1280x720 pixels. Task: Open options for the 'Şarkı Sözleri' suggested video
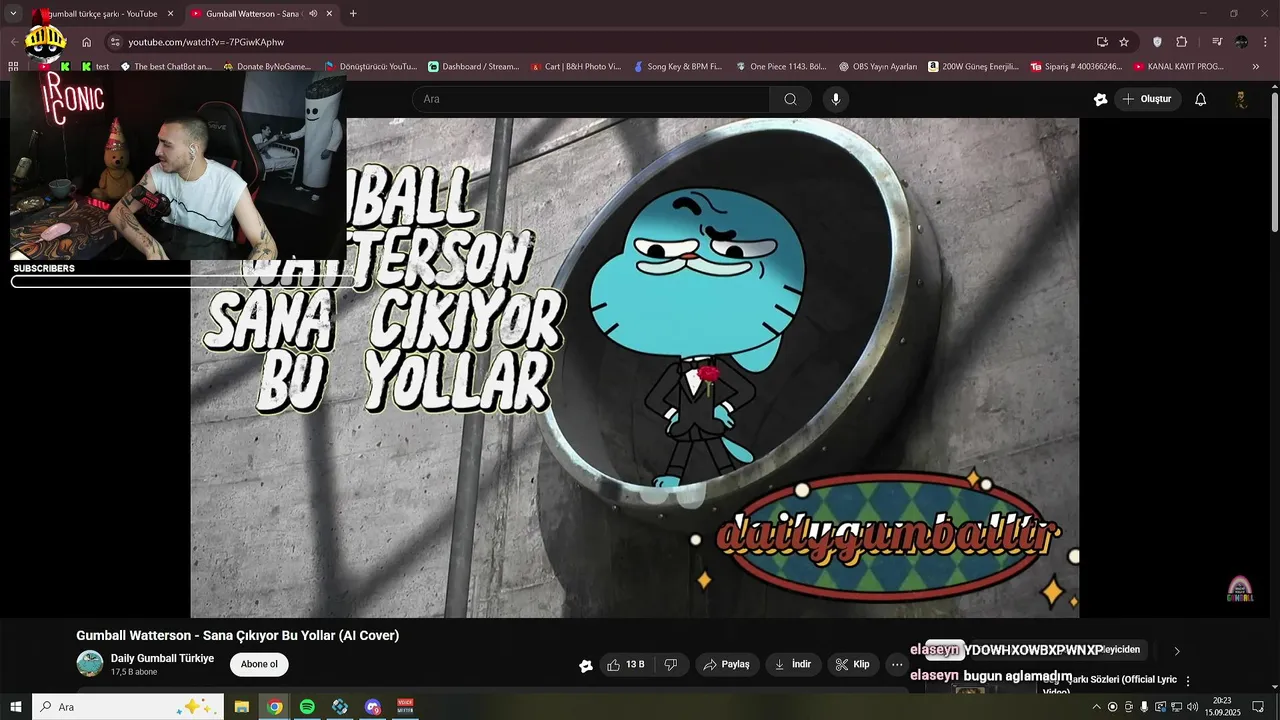(1188, 681)
